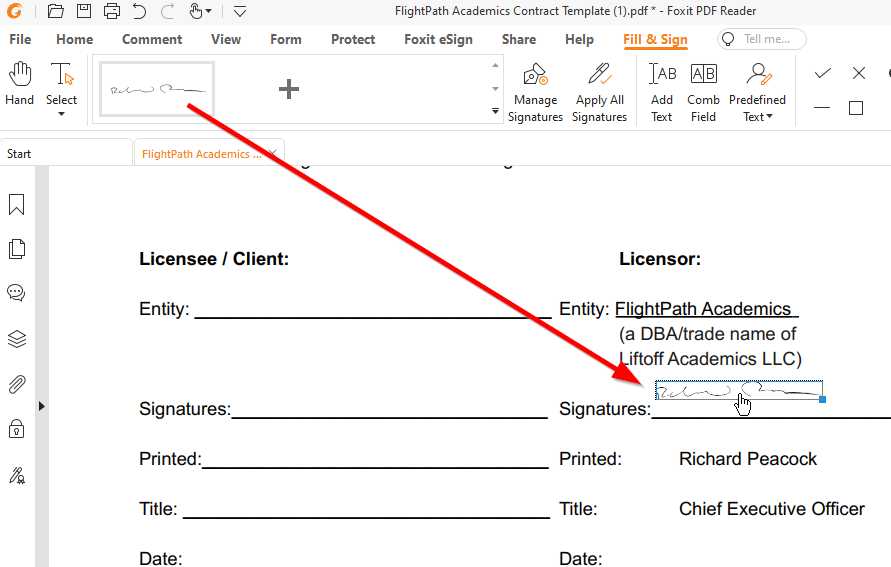This screenshot has height=567, width=891.
Task: Click the Tell me search box
Action: [762, 39]
